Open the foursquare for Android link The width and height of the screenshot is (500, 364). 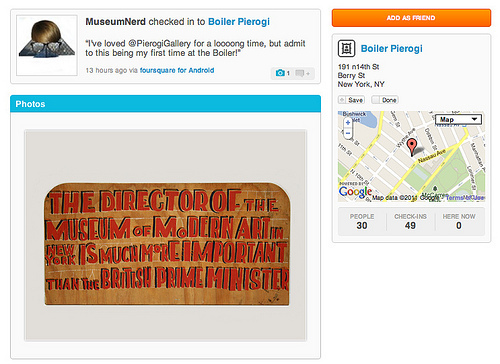[177, 70]
